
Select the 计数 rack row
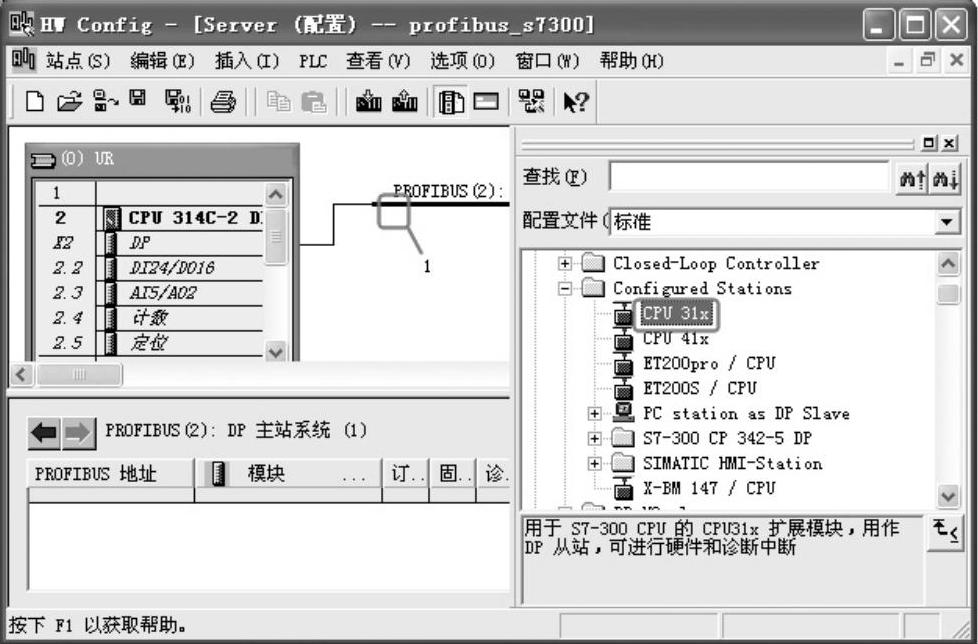[x=150, y=317]
